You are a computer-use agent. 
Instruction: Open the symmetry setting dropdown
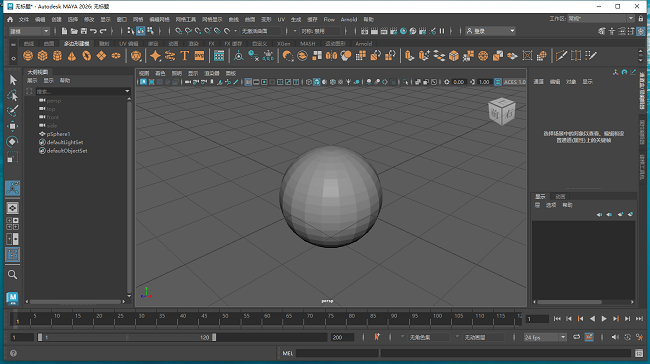click(320, 31)
